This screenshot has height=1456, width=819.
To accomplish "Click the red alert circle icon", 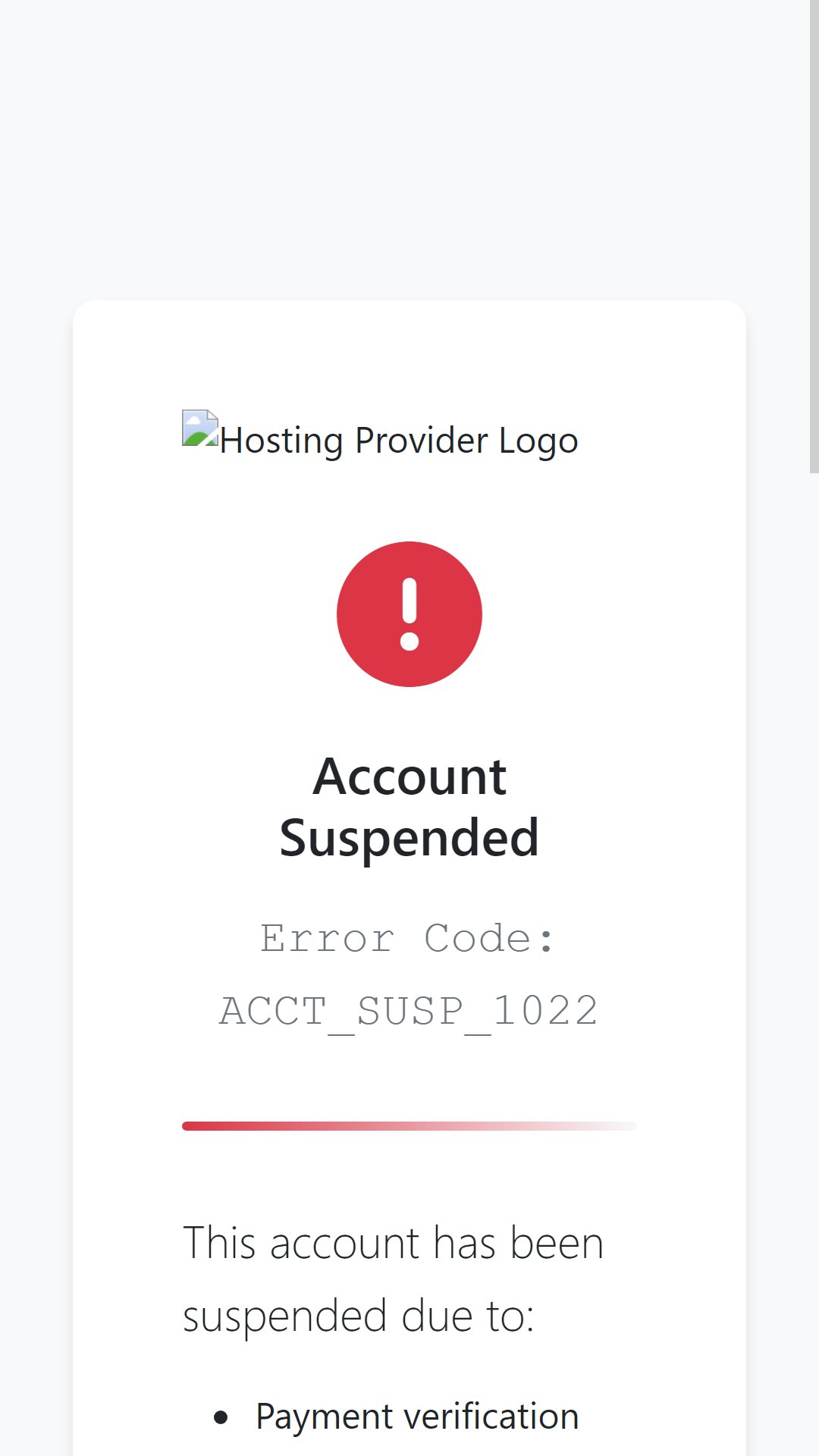I will coord(409,614).
